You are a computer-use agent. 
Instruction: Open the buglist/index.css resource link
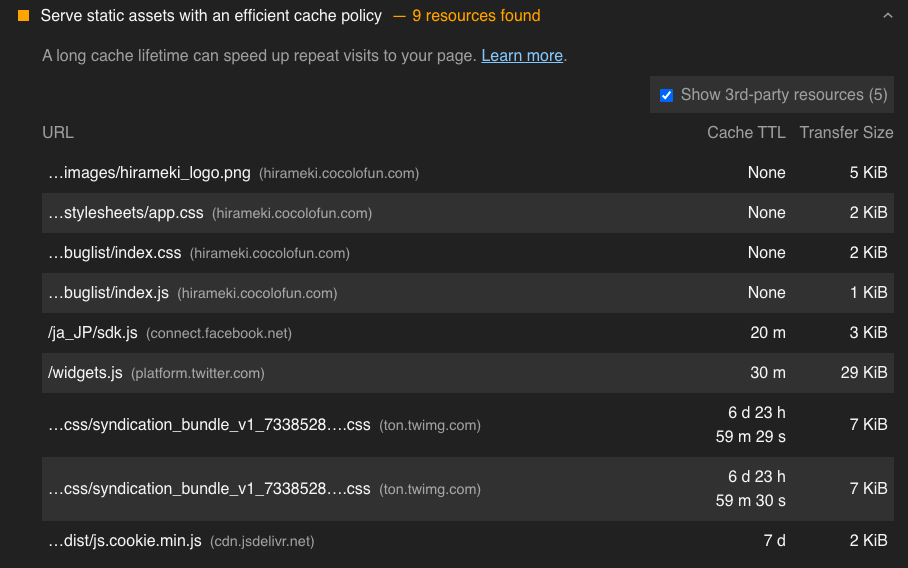[x=115, y=252]
